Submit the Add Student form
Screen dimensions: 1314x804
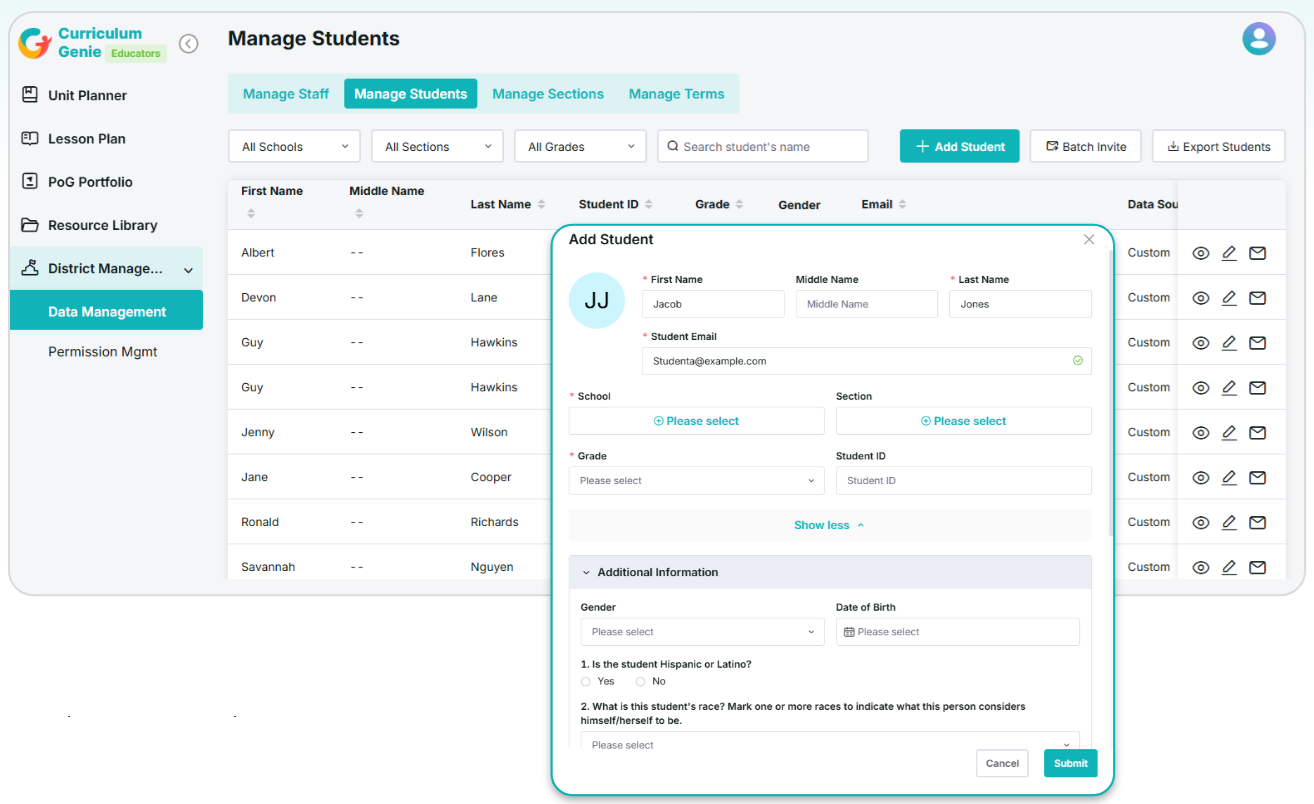point(1071,763)
